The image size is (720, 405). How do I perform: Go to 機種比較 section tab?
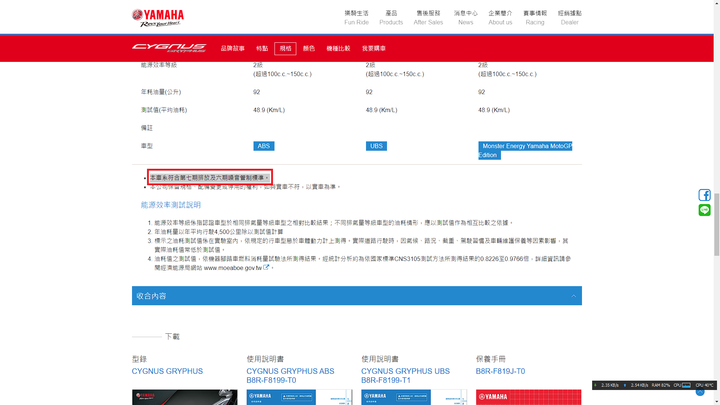pyautogui.click(x=338, y=48)
